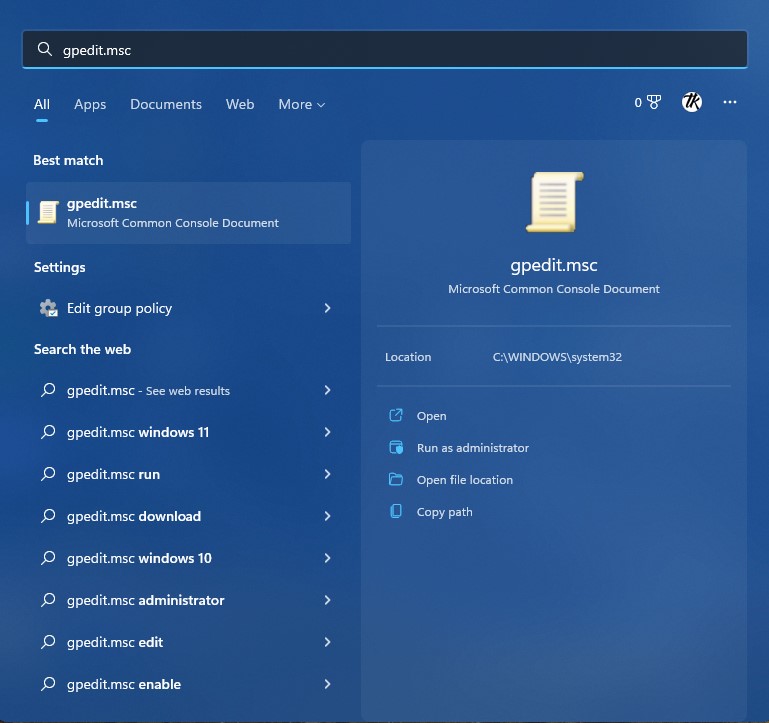
Task: Expand chevron for 'gpedit.msc edit'
Action: click(x=327, y=642)
